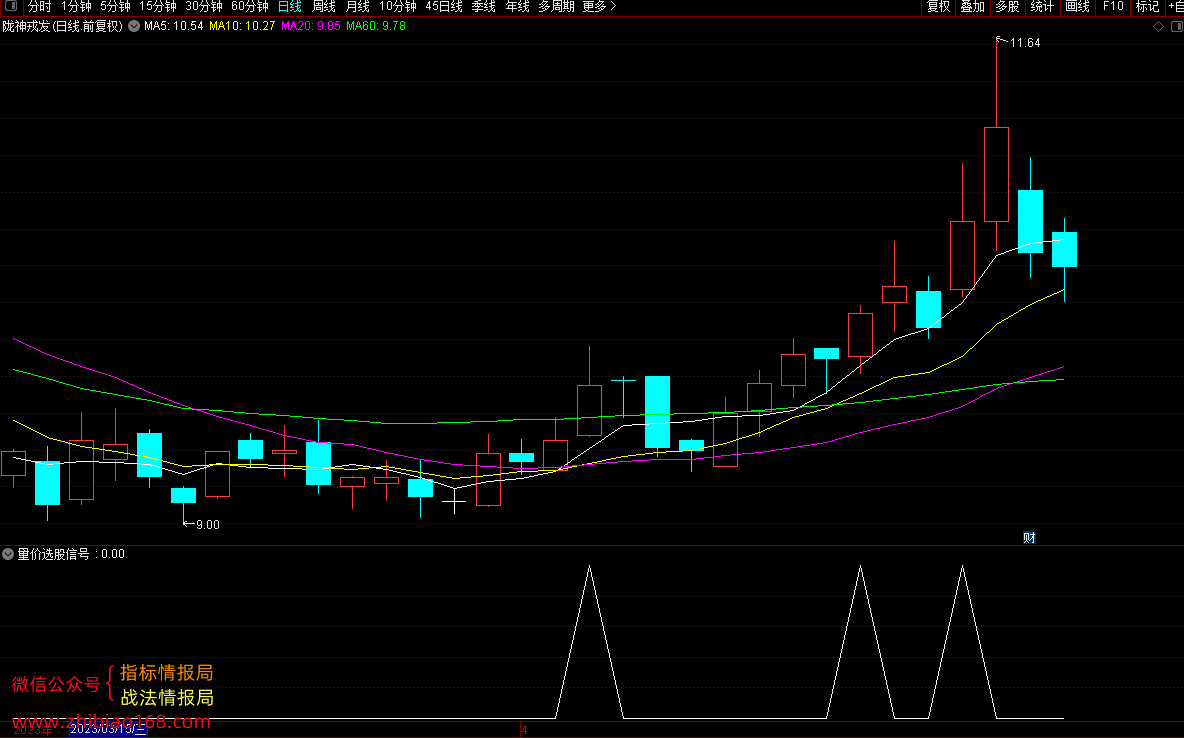Click the white cross doji candle near the low
Viewport: 1184px width, 738px height.
point(454,500)
